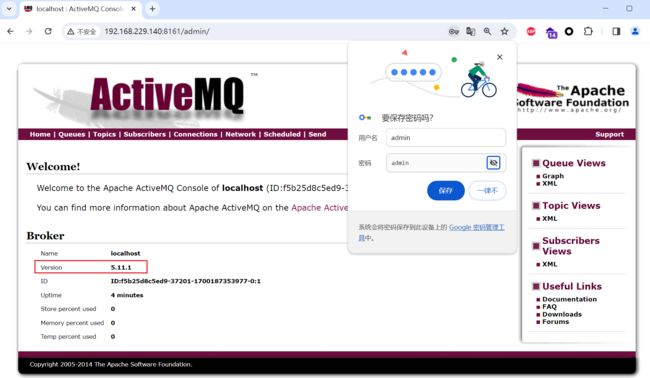Open the Queues menu item
Screen dimensions: 650x378
pos(71,134)
